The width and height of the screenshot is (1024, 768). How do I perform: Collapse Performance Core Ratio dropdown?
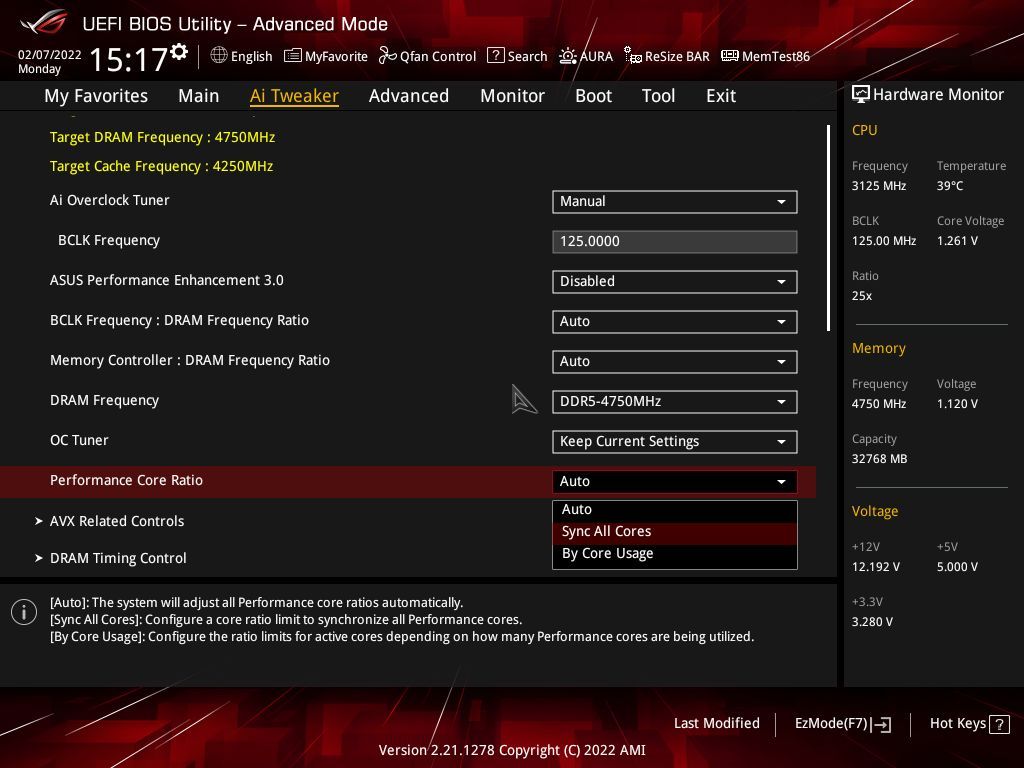coord(675,481)
